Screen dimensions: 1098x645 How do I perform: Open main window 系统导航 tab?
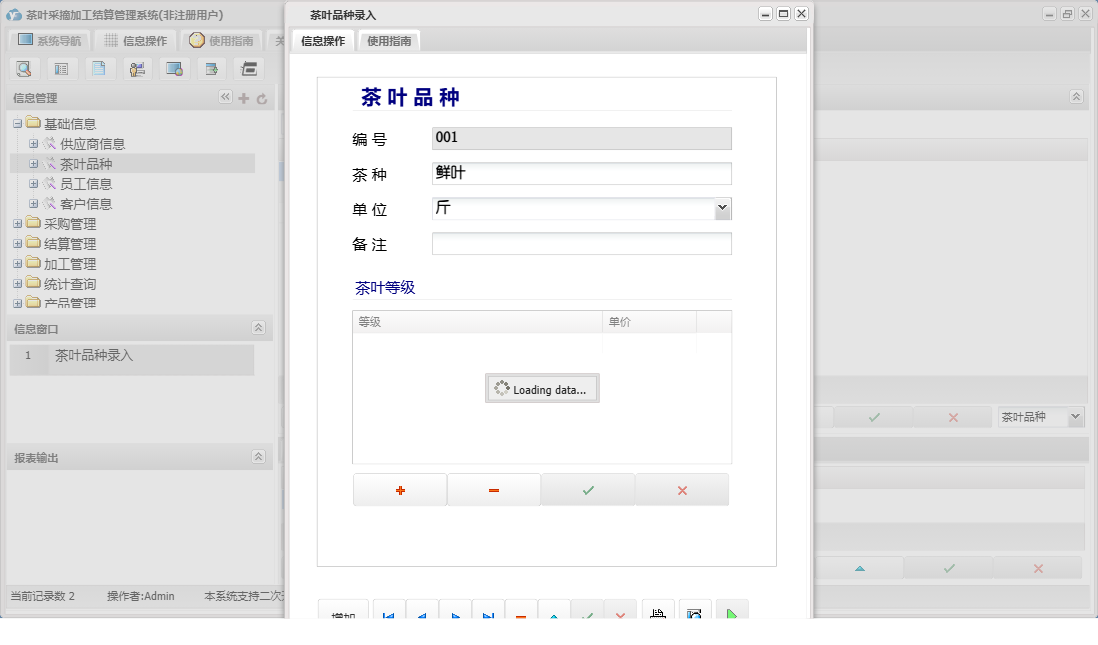pos(49,41)
